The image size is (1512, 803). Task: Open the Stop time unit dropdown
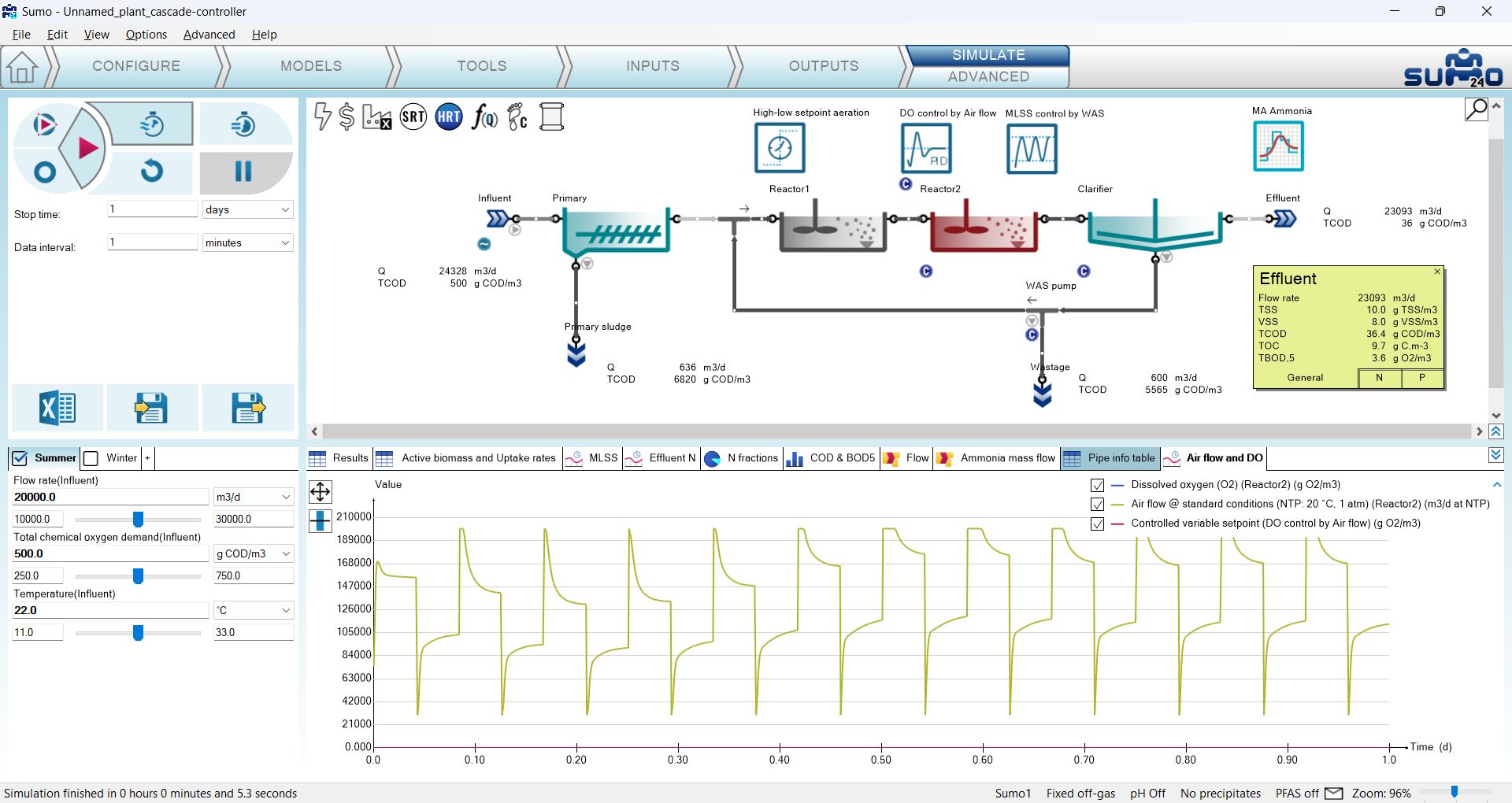tap(247, 209)
